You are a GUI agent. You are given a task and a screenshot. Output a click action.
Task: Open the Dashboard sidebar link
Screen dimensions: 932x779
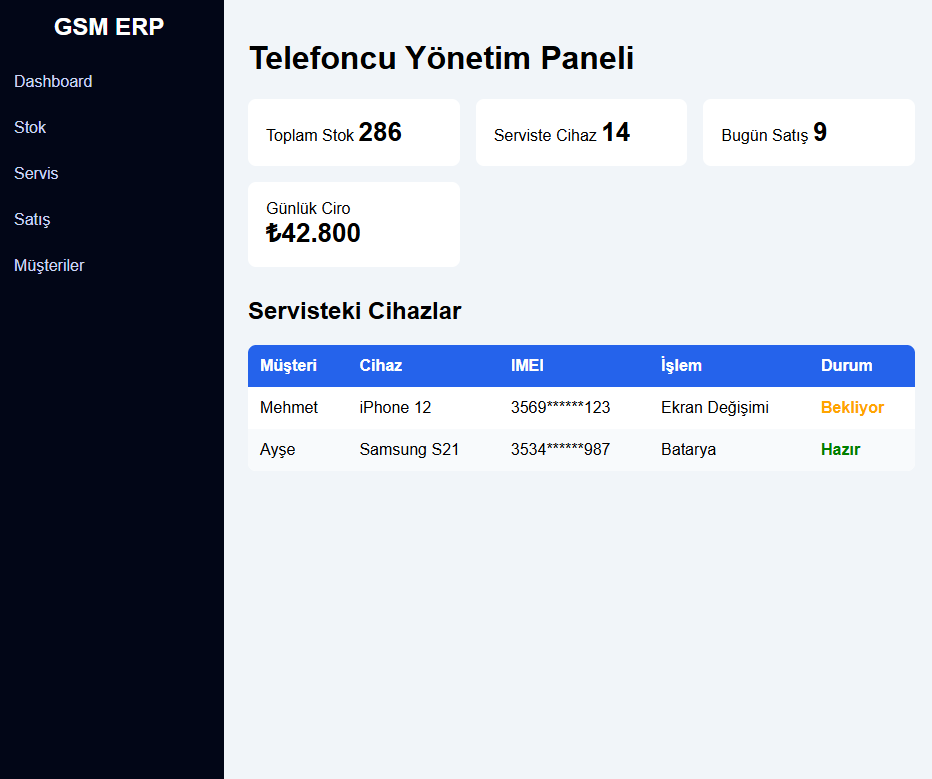coord(53,82)
